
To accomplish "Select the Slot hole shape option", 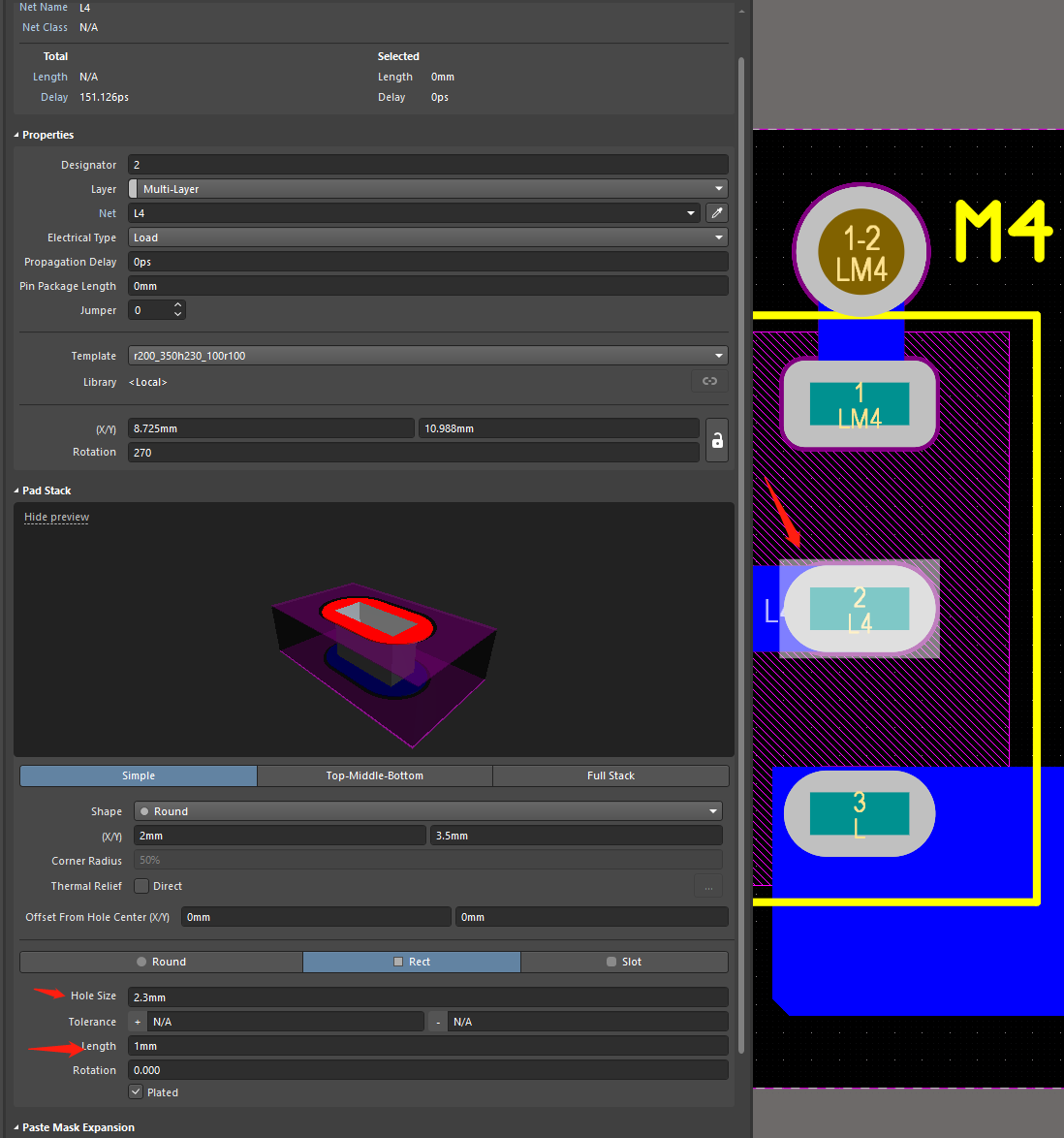I will (624, 962).
